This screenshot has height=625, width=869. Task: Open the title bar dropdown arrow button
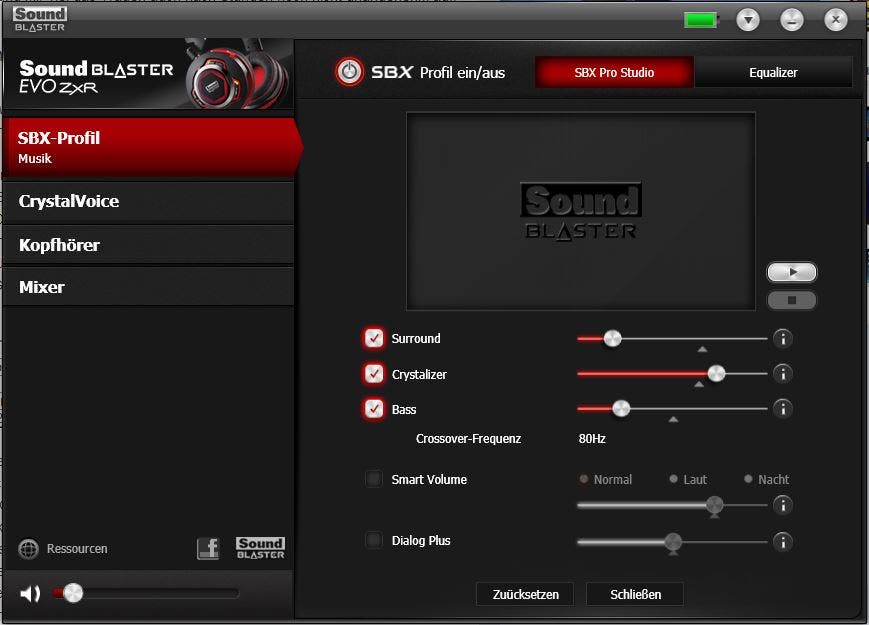(x=748, y=21)
